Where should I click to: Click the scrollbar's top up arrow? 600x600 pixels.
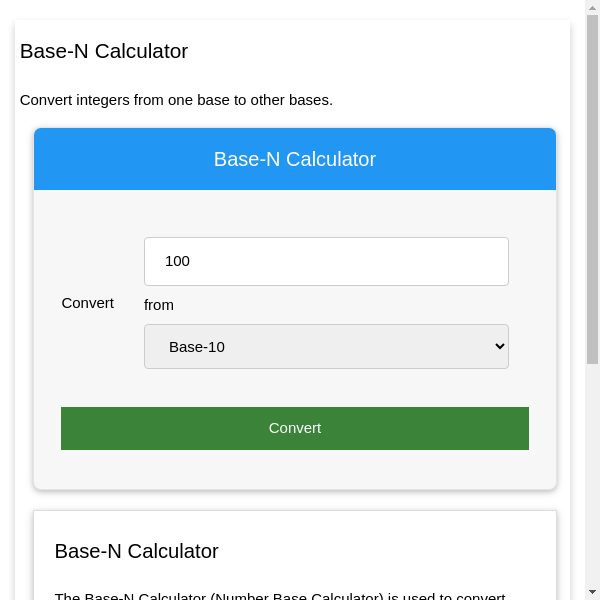[x=592, y=8]
